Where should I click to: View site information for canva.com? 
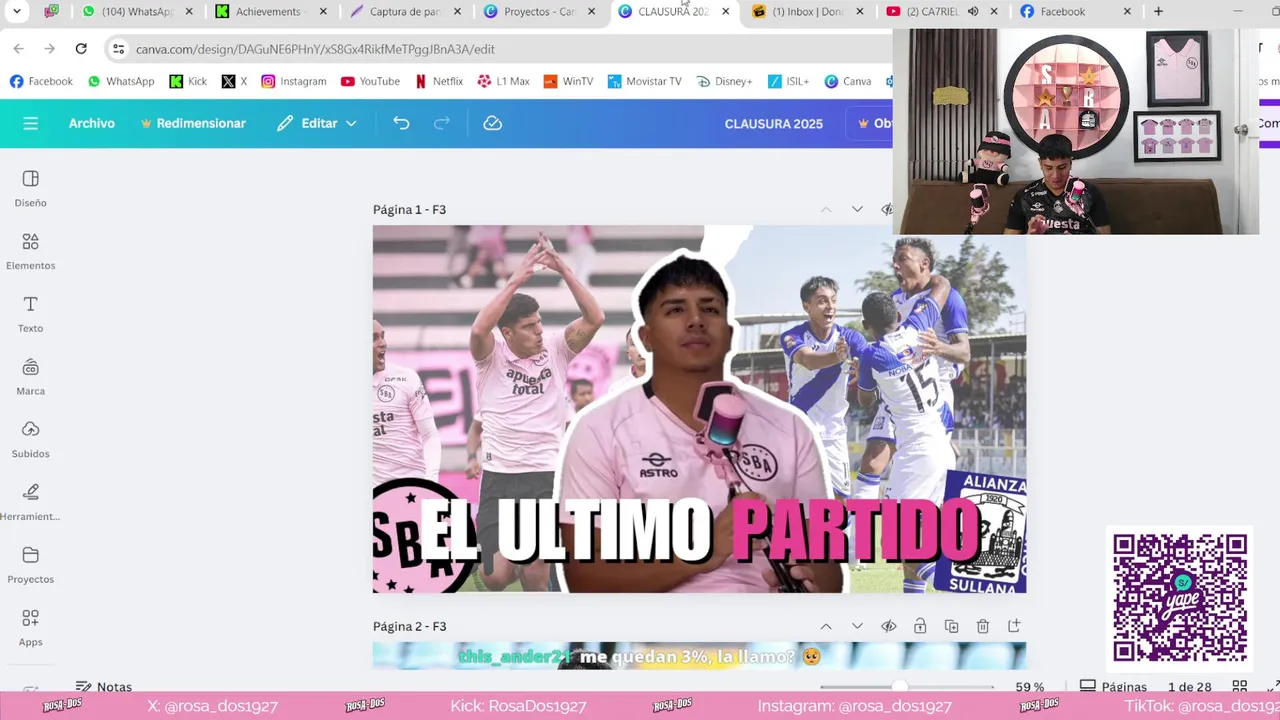click(118, 48)
